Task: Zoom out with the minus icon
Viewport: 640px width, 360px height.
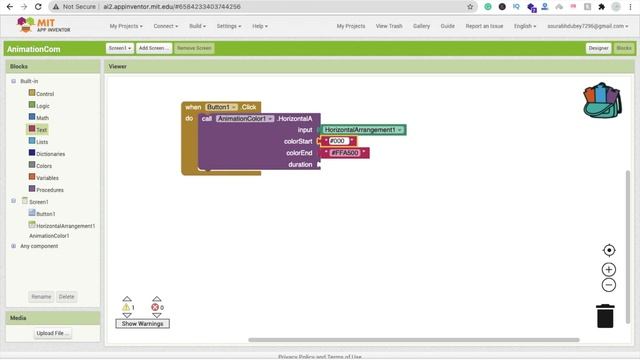Action: tap(609, 285)
